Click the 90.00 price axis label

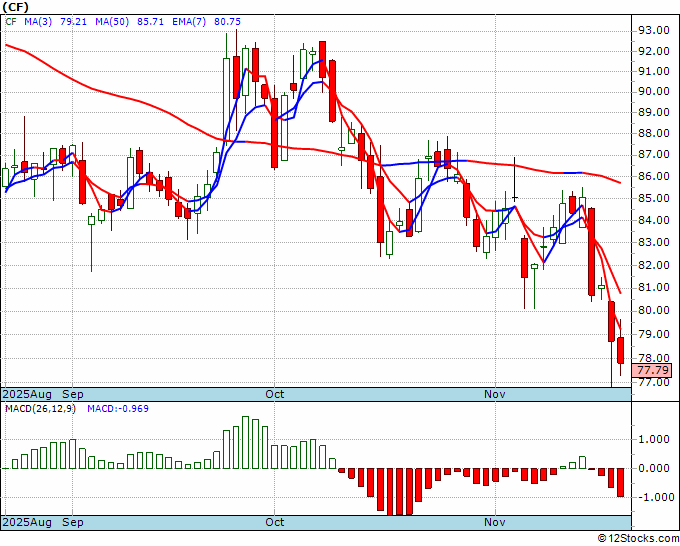coord(653,92)
